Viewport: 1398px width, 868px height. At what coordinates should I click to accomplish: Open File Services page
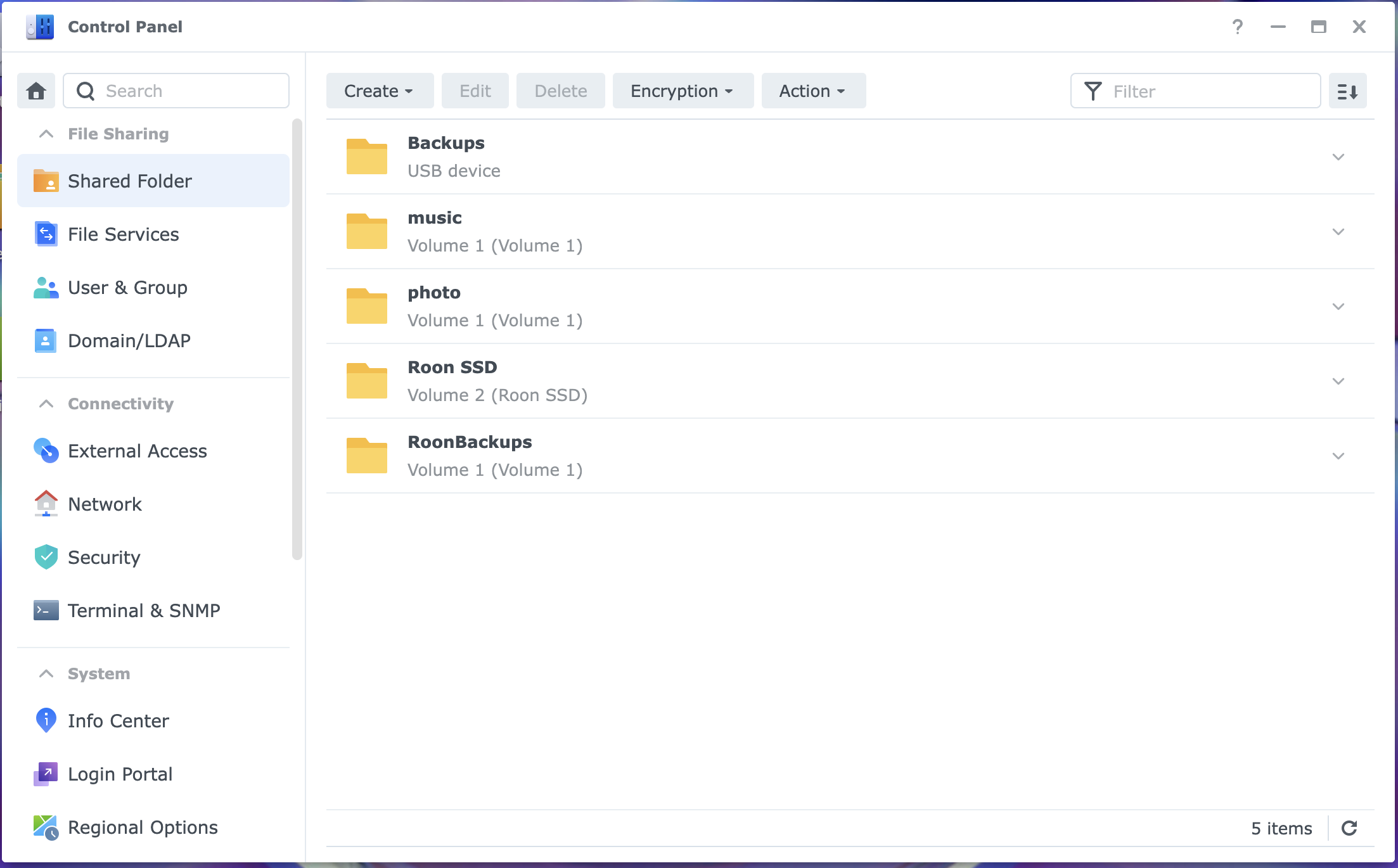click(153, 234)
